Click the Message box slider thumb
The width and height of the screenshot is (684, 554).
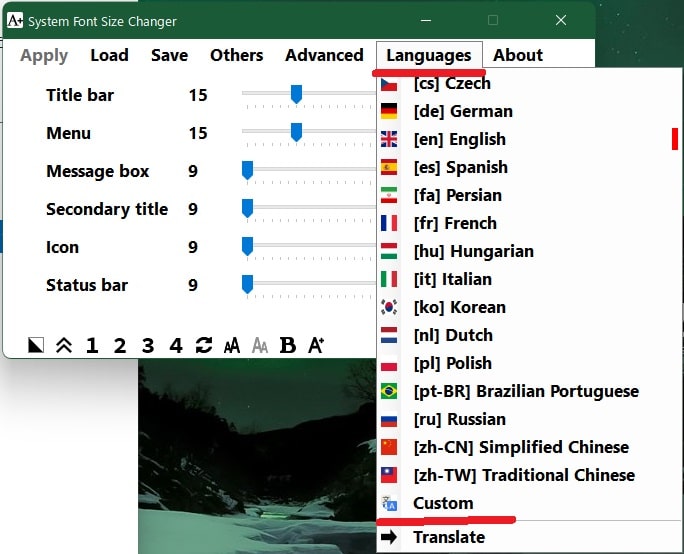click(x=247, y=170)
